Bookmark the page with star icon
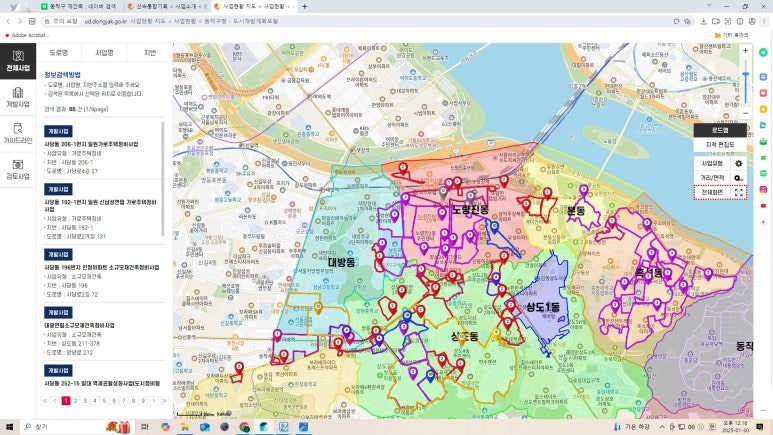The width and height of the screenshot is (773, 435). (x=687, y=21)
